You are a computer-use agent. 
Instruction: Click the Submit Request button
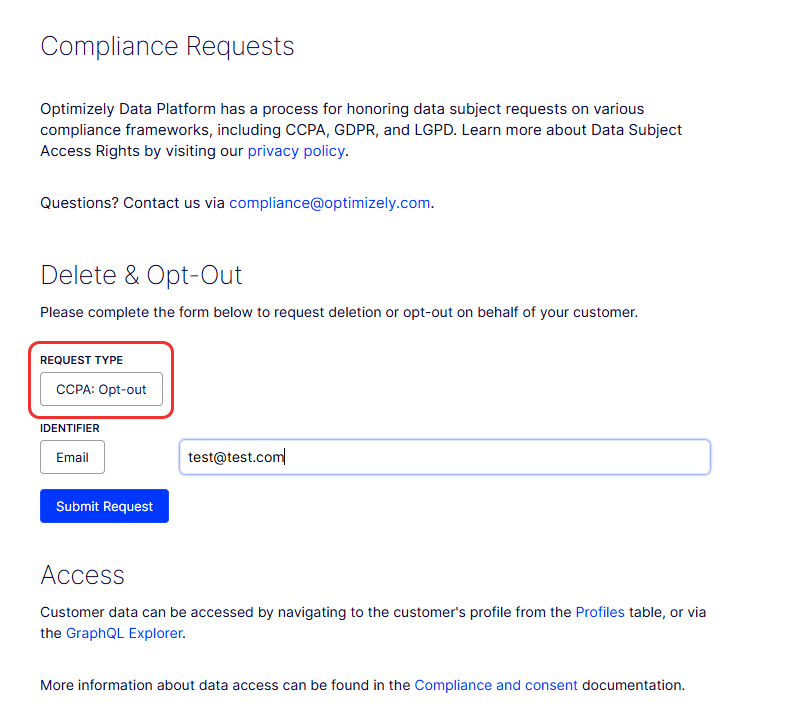tap(105, 506)
